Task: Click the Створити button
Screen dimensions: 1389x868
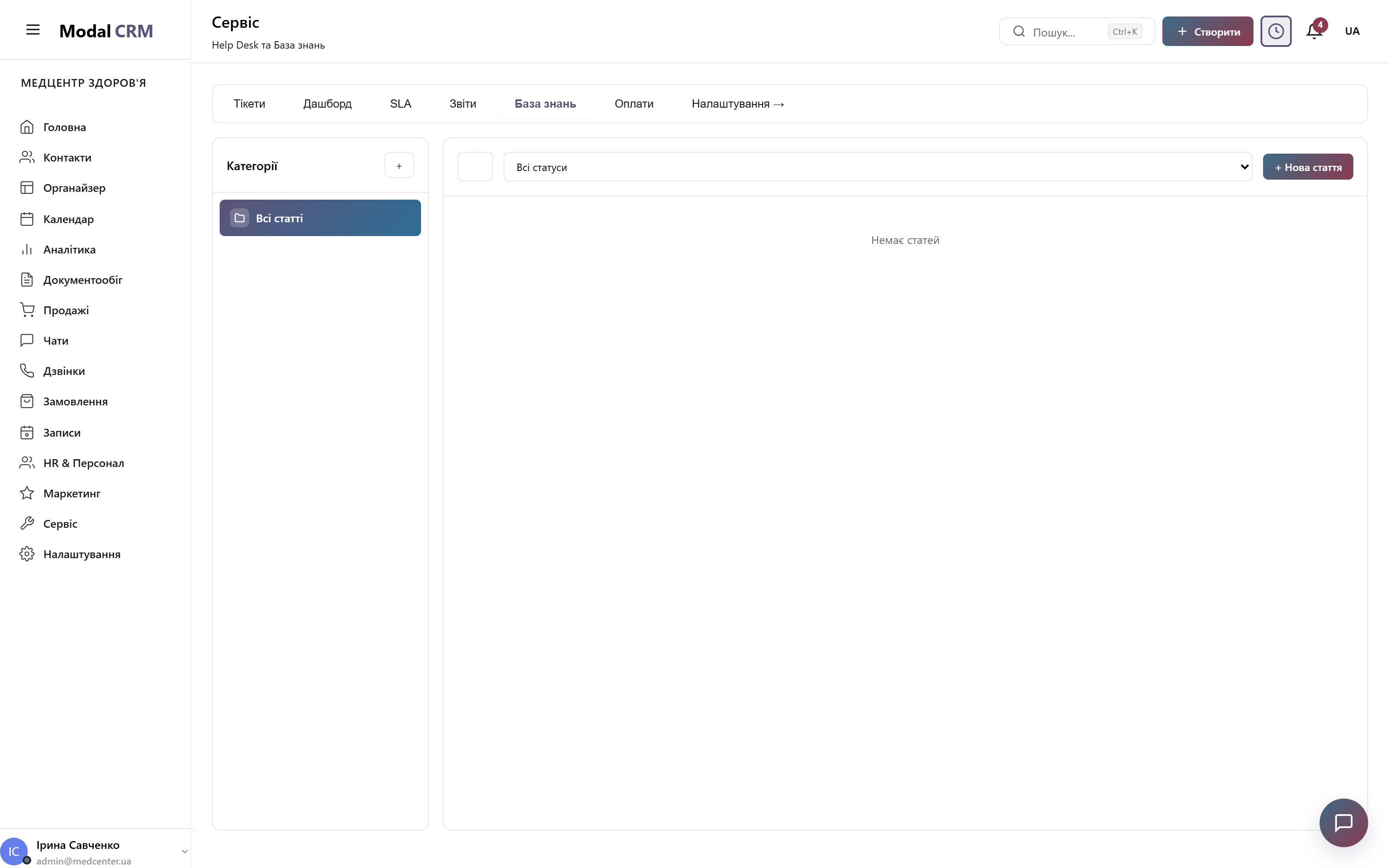Action: coord(1208,31)
